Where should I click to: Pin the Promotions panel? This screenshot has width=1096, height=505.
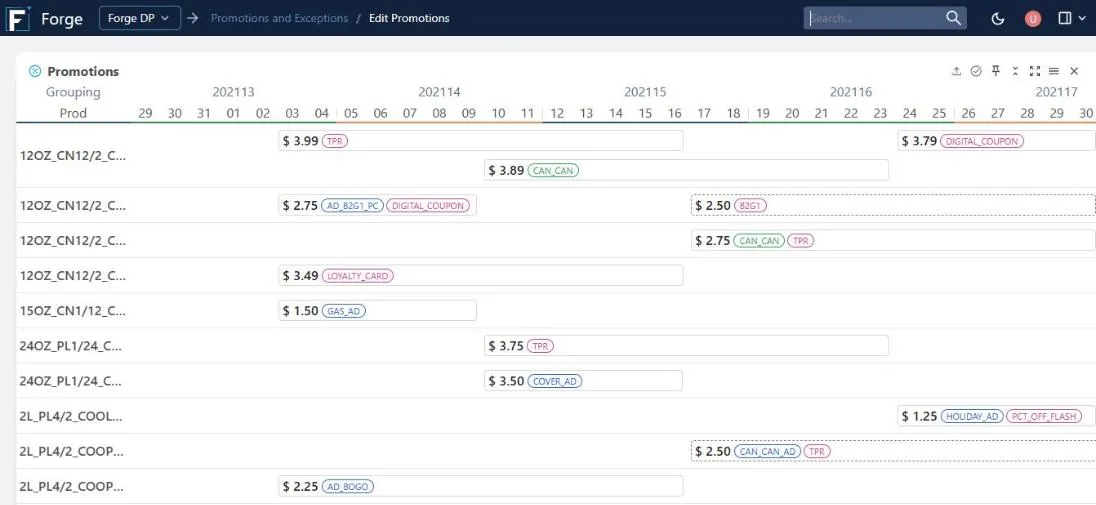[996, 71]
